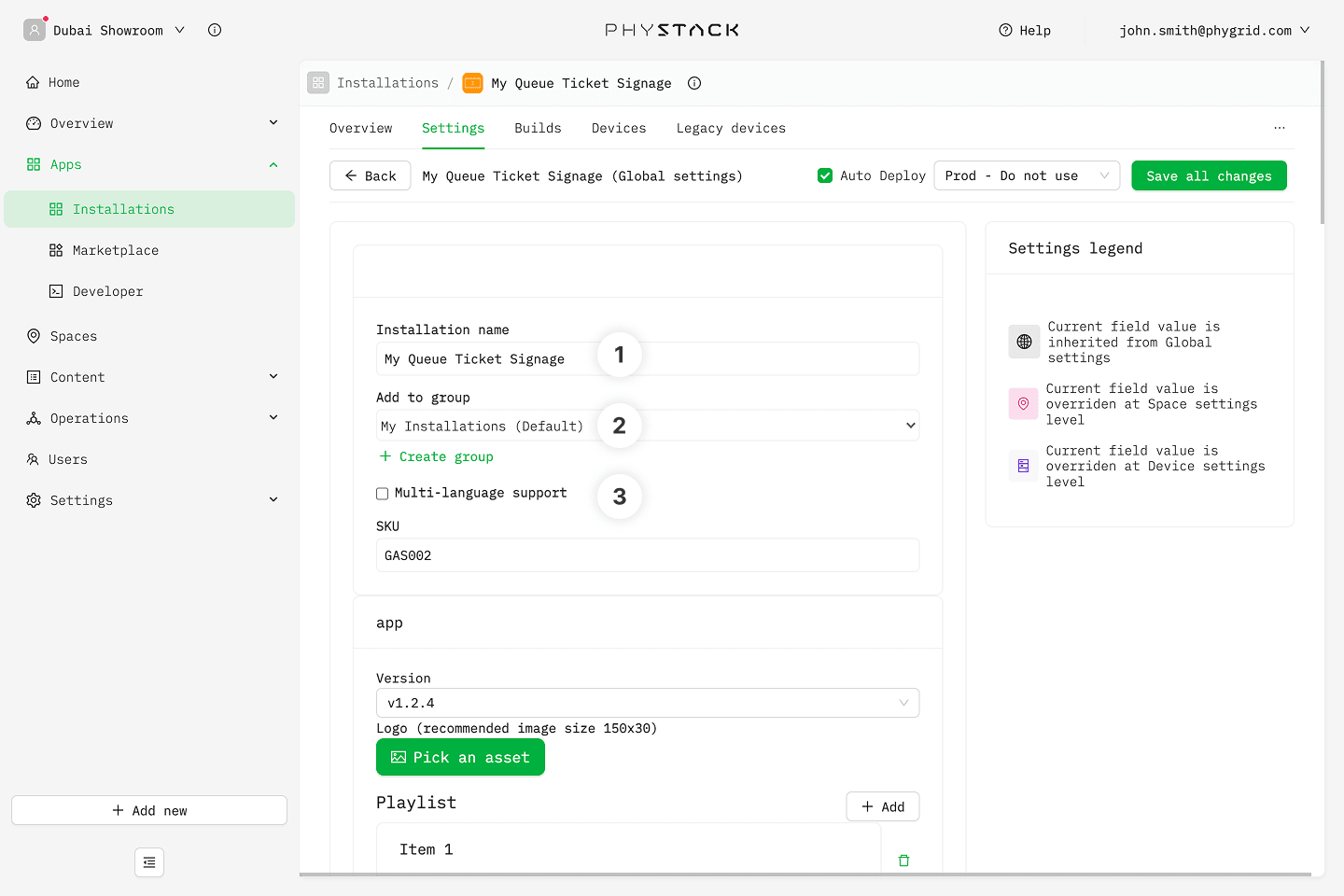Click the sidebar collapse icon at bottom
Screen dimensions: 1344x896
tap(149, 862)
